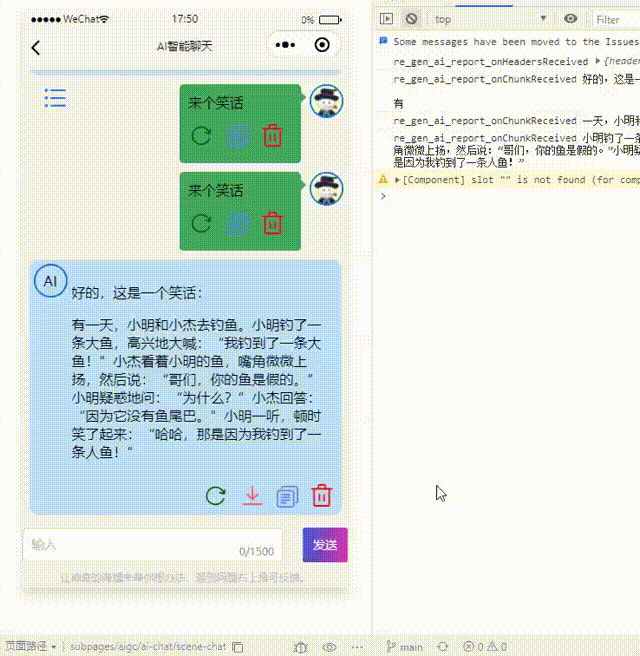Open the blue list menu icon in the chat
The width and height of the screenshot is (640, 656).
click(55, 98)
